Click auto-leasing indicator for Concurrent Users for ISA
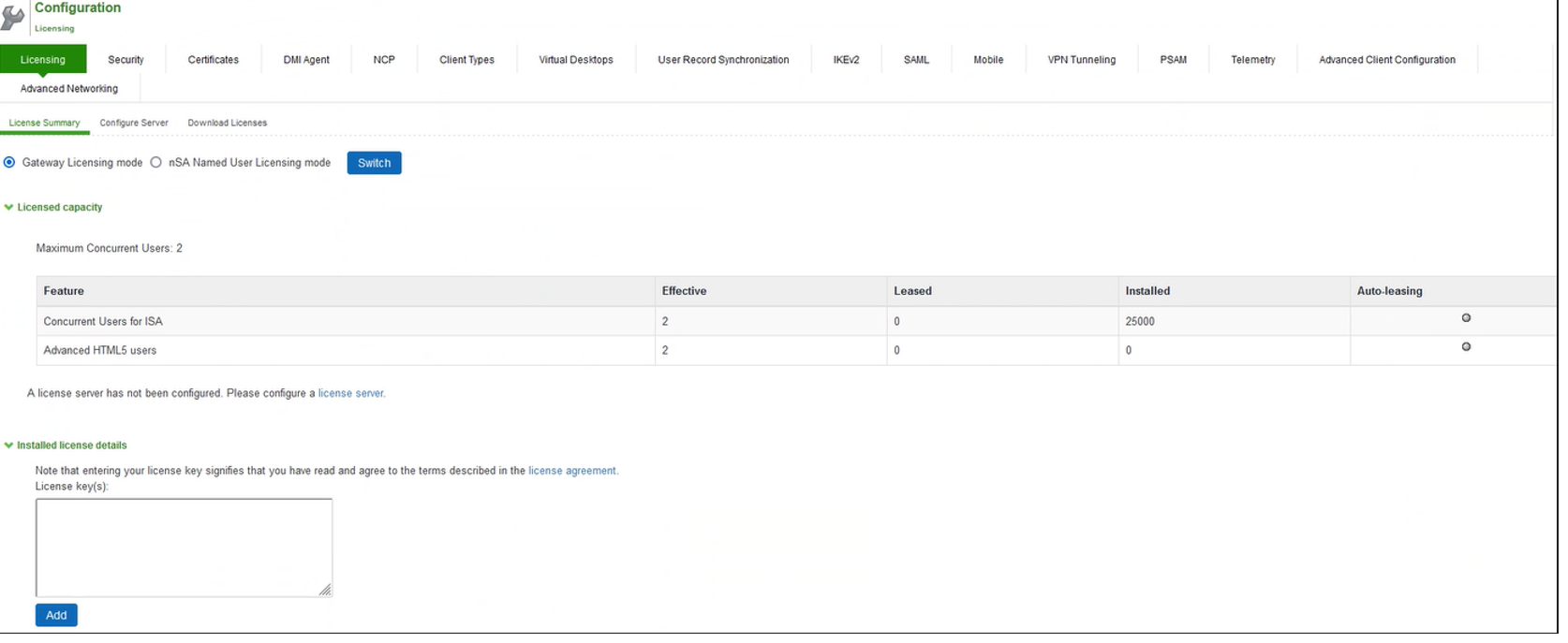Screen dimensions: 1568x643 tap(1466, 318)
